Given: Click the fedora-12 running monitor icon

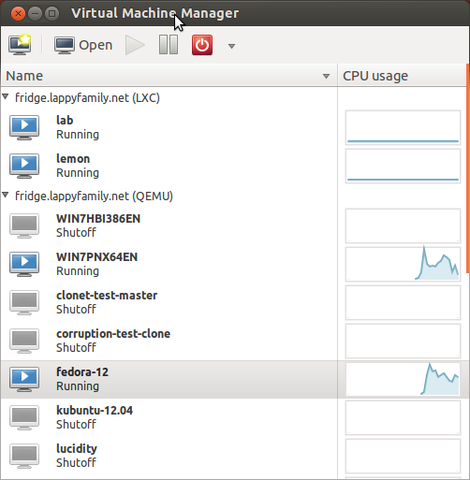Looking at the screenshot, I should 24,379.
